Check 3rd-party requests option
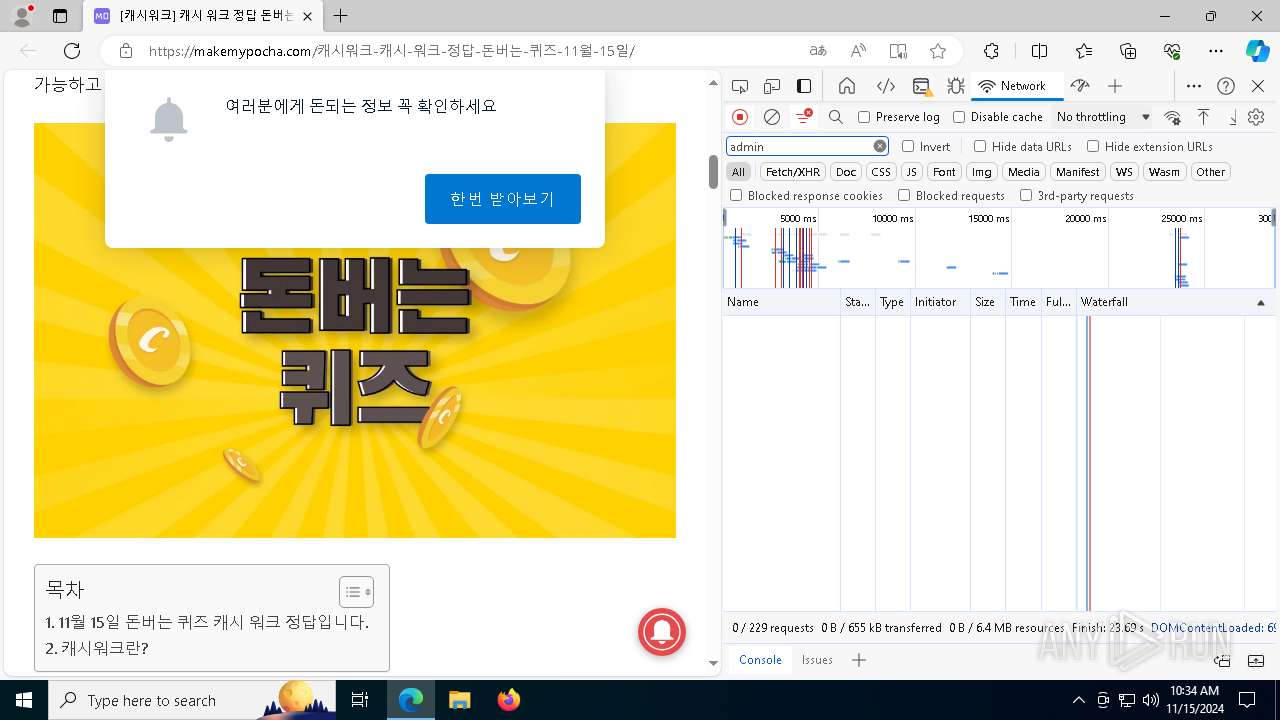The width and height of the screenshot is (1280, 720). click(1026, 196)
